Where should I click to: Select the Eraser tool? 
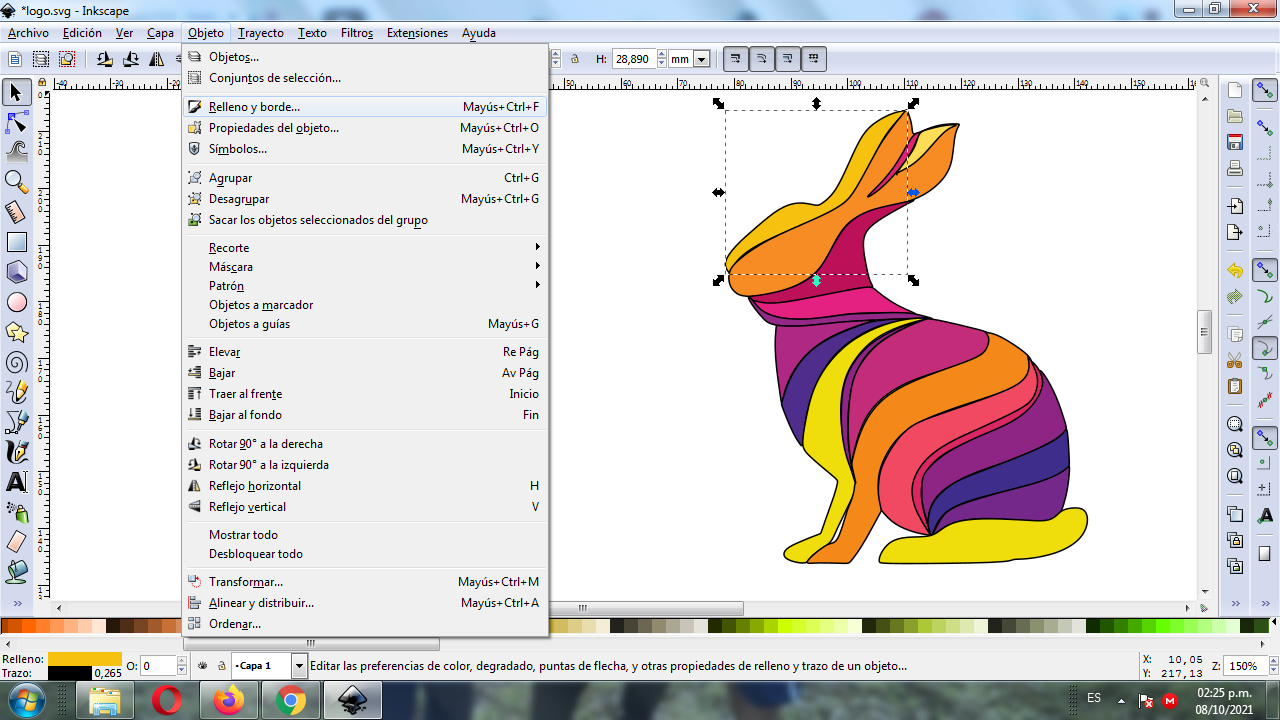click(x=16, y=542)
